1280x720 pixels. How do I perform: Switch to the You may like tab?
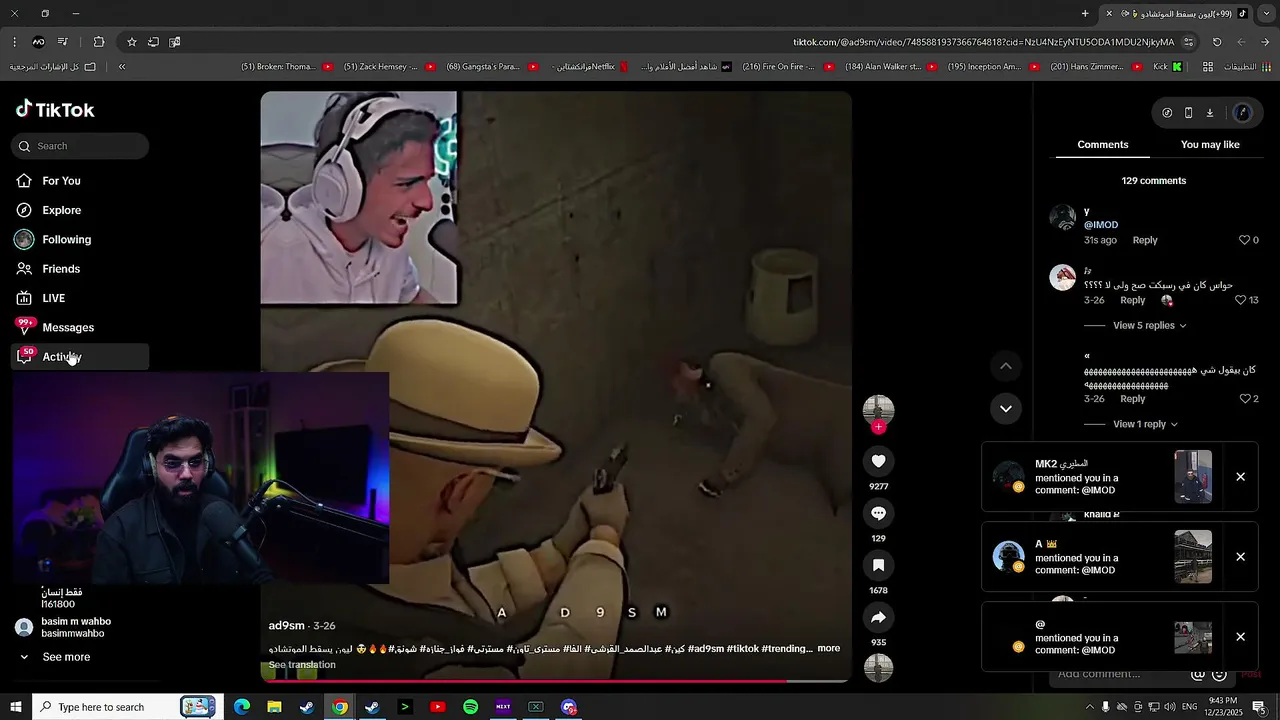1210,145
